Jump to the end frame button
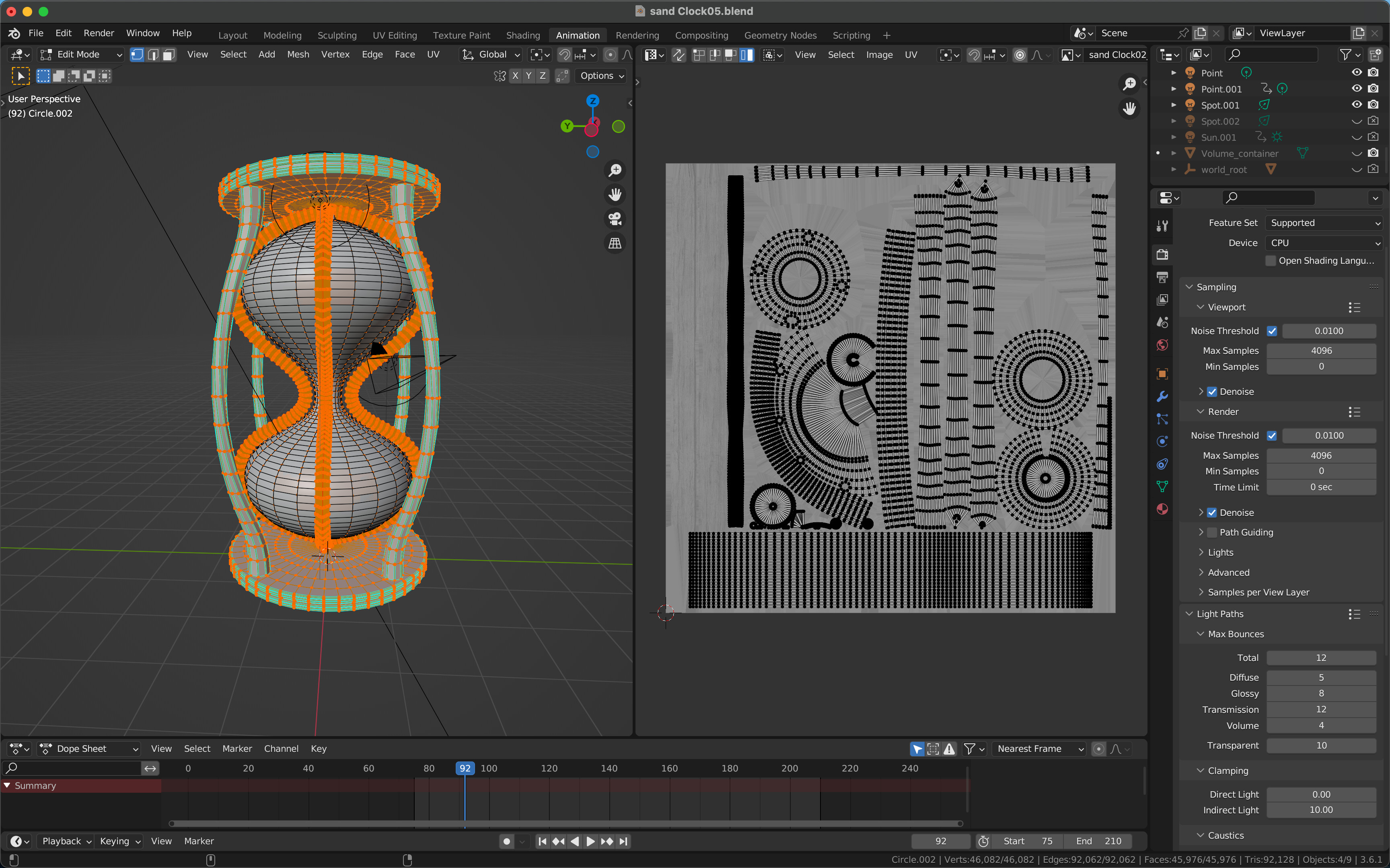 click(x=623, y=841)
